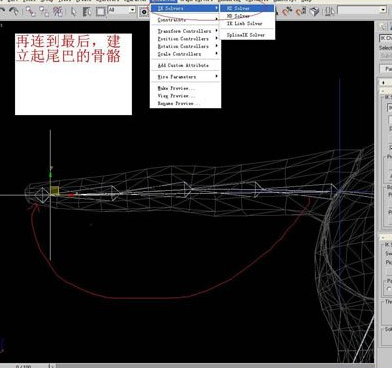Select the Select and Link tool

[x=31, y=12]
